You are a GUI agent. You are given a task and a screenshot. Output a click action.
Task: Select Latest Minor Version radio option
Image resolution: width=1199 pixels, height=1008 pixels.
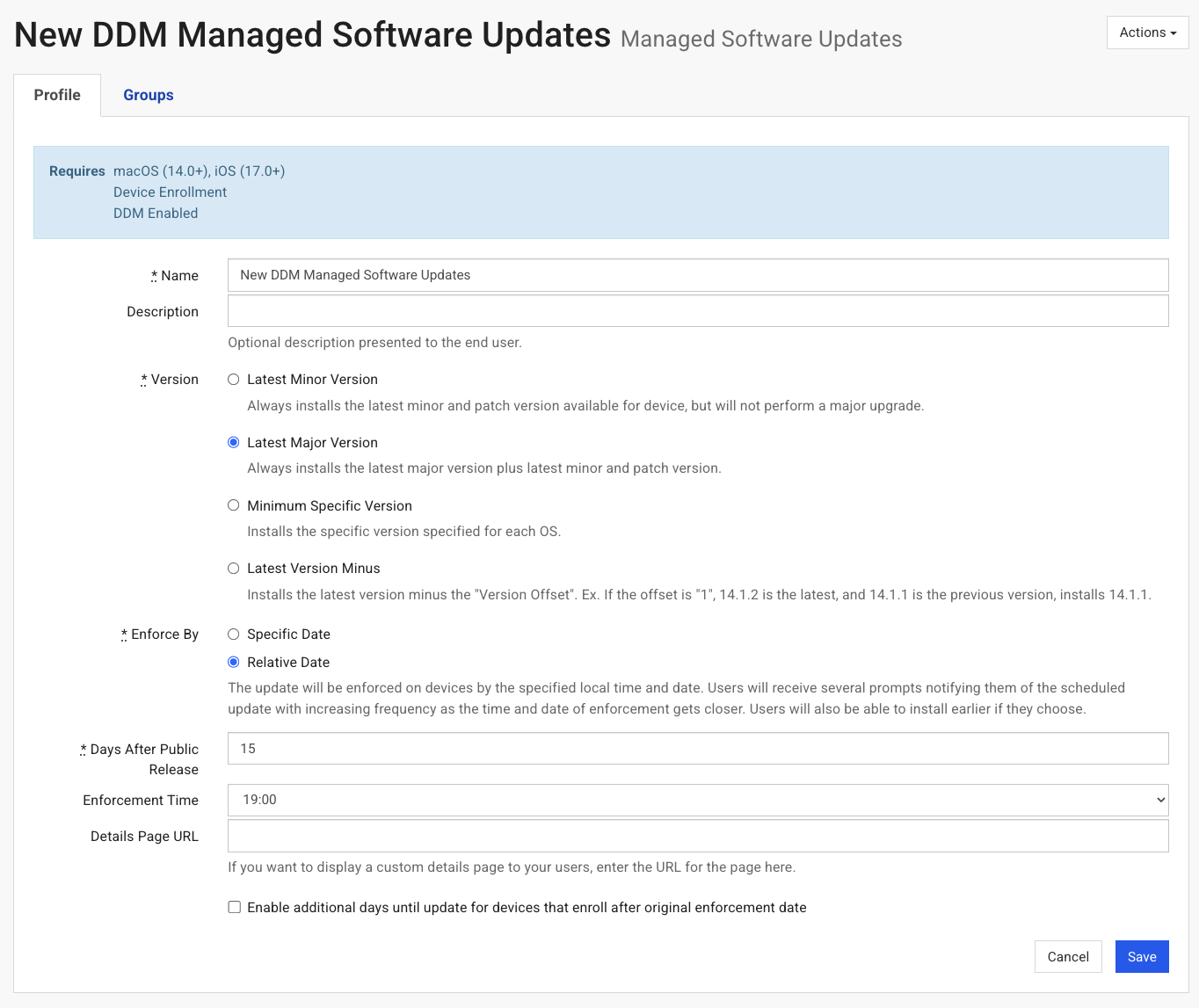coord(234,380)
